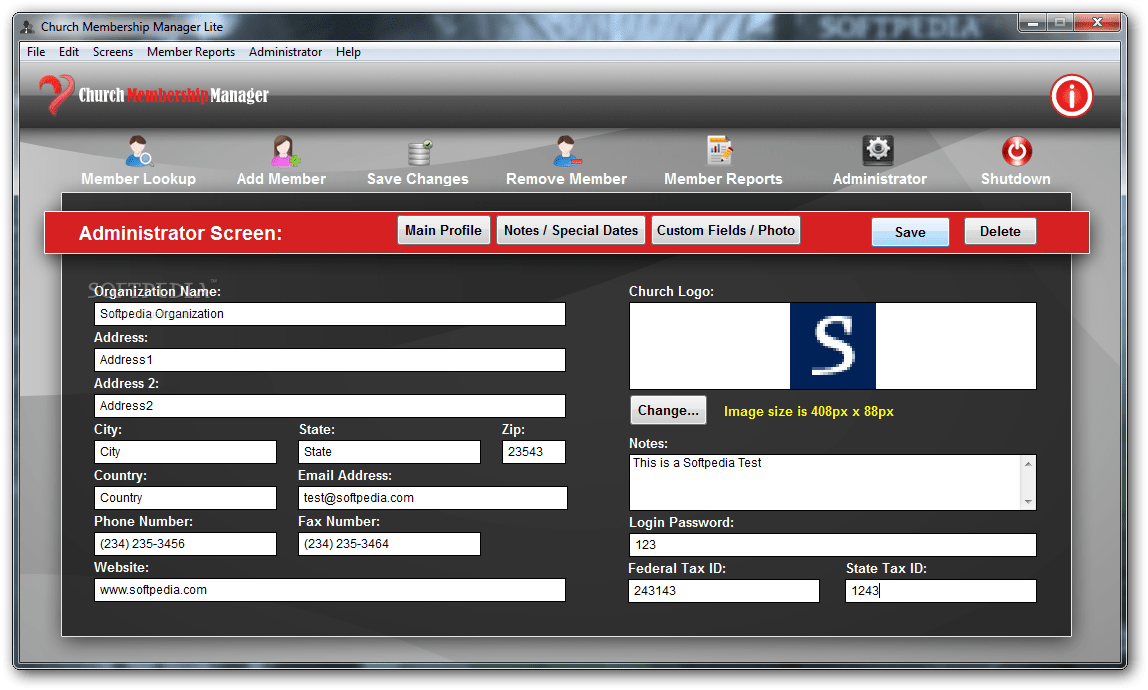Click the State input field
Screen dimensions: 1148x690
coord(390,452)
